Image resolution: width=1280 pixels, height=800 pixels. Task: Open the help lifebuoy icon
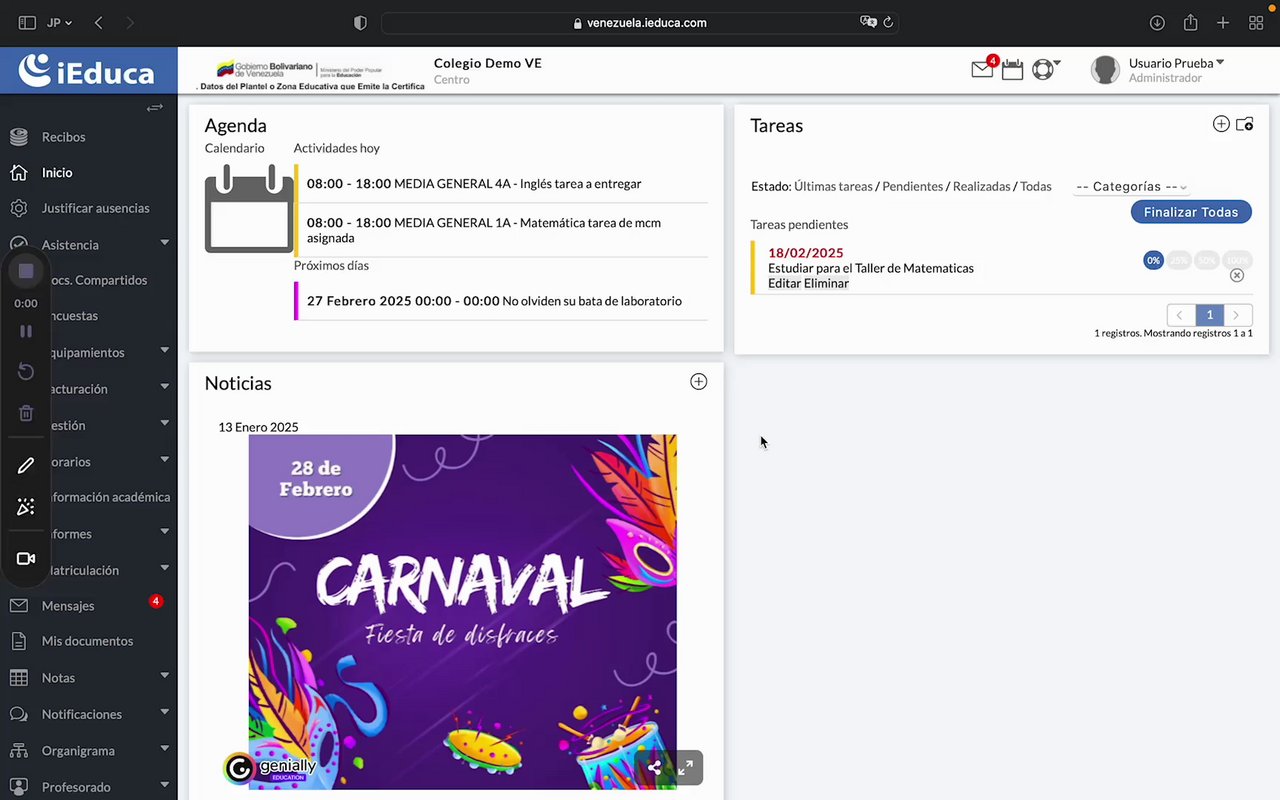pyautogui.click(x=1043, y=69)
